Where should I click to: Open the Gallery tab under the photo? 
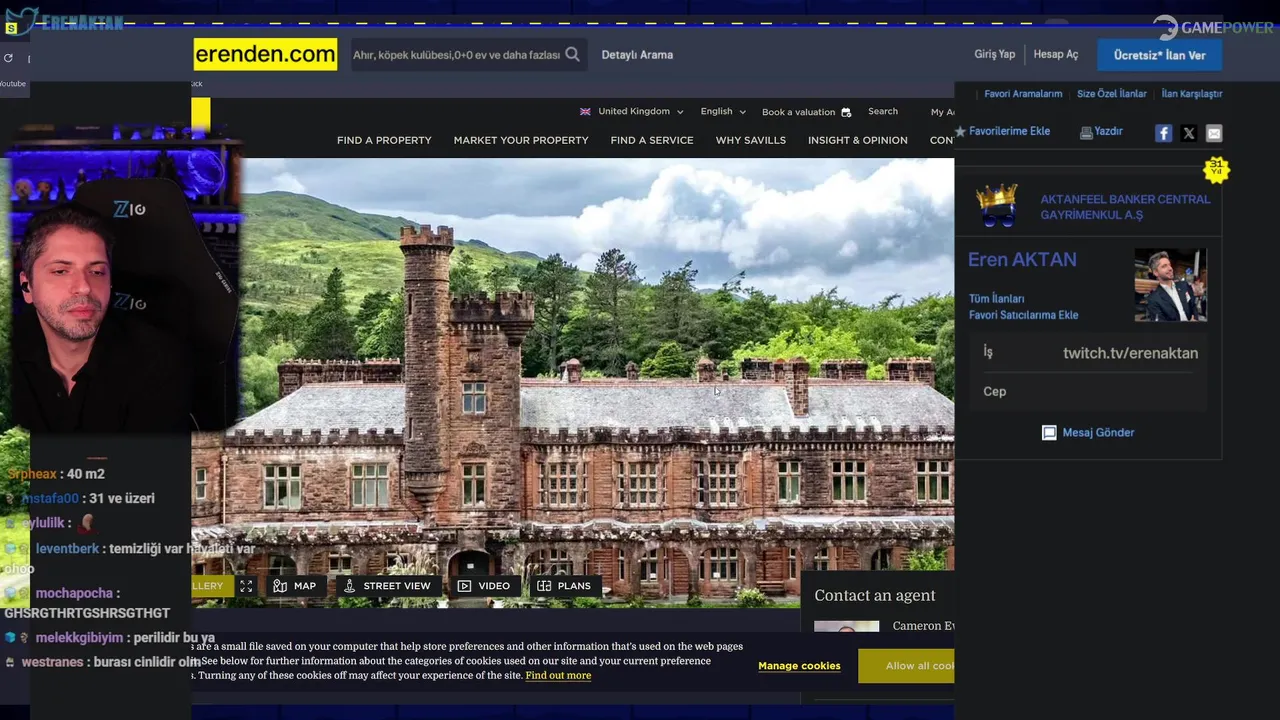[x=212, y=586]
